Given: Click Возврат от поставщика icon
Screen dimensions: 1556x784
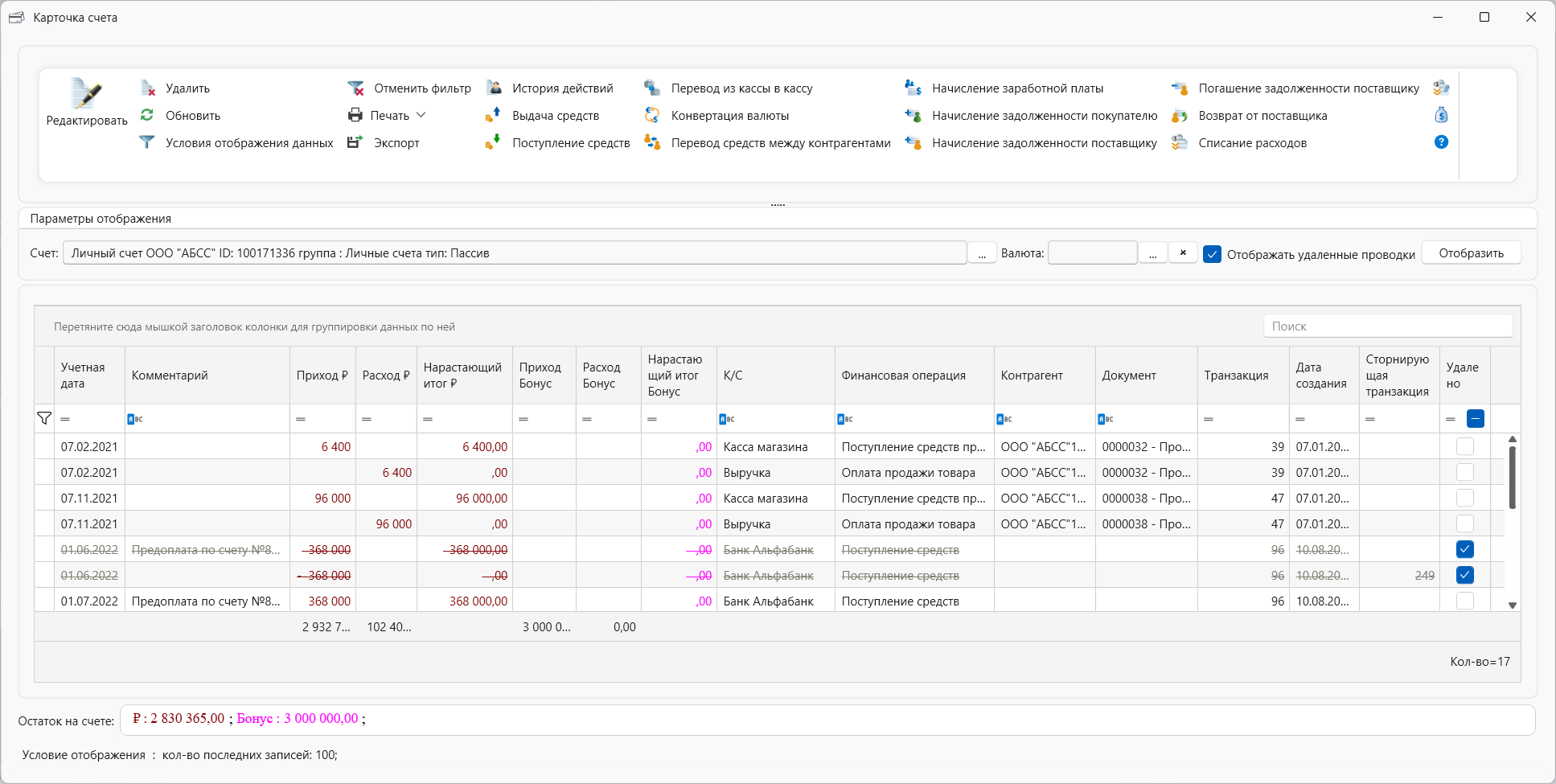Looking at the screenshot, I should pos(1180,115).
